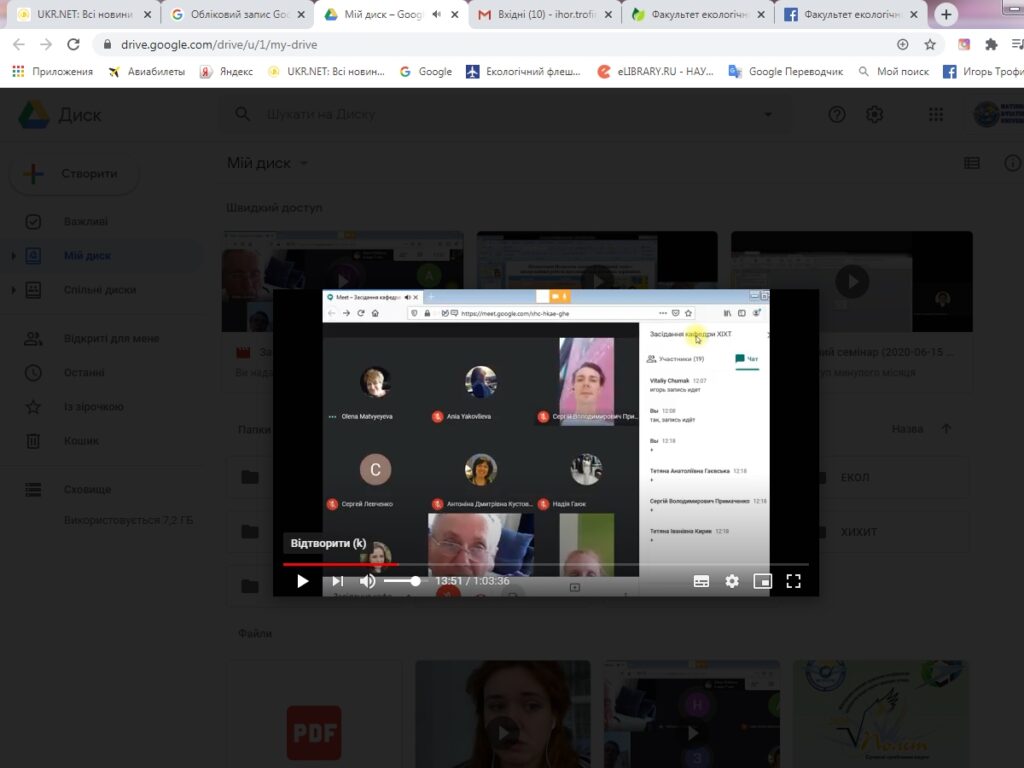
Task: Expand the Мій диск dropdown arrow
Action: (x=304, y=164)
